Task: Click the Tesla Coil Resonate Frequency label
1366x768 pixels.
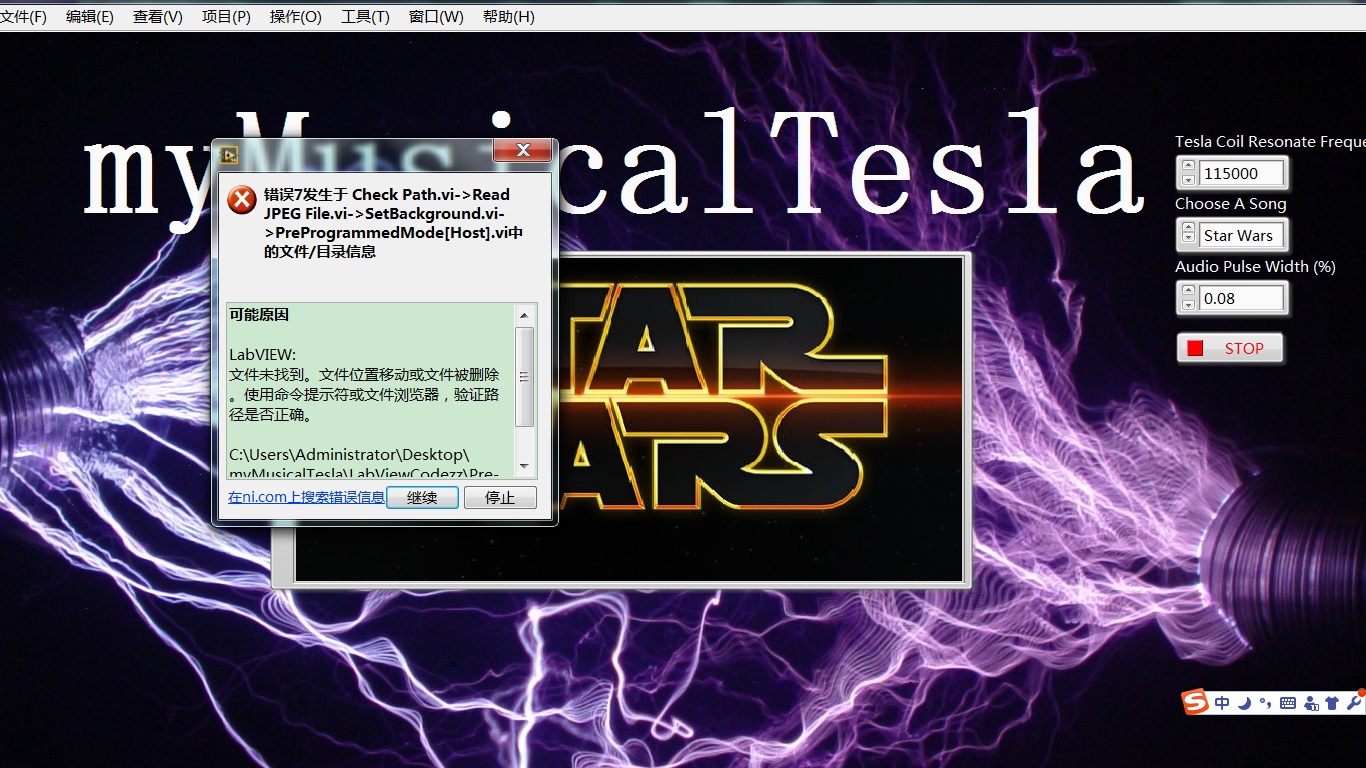Action: point(1270,142)
